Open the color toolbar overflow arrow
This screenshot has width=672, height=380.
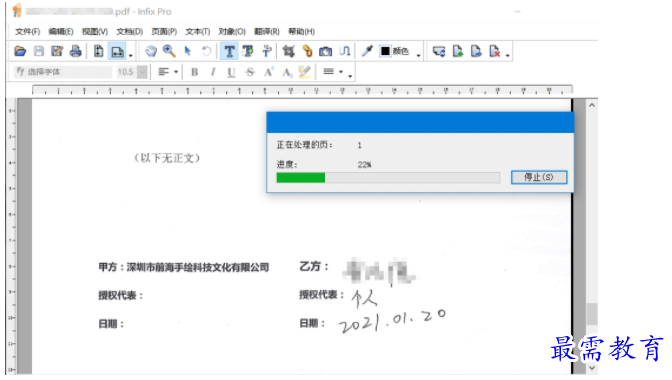tap(418, 55)
